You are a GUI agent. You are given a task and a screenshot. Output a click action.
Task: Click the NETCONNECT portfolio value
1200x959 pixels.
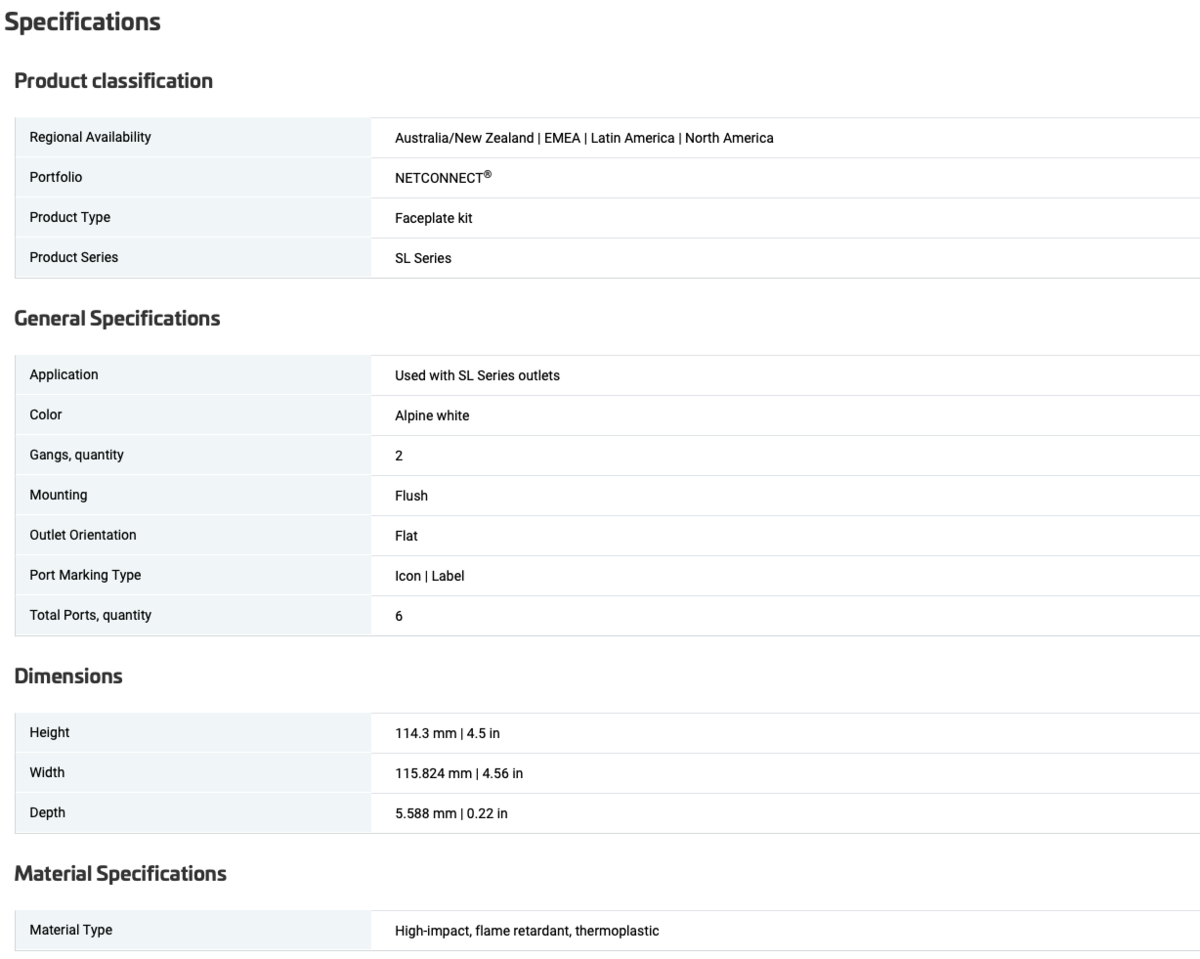[443, 178]
